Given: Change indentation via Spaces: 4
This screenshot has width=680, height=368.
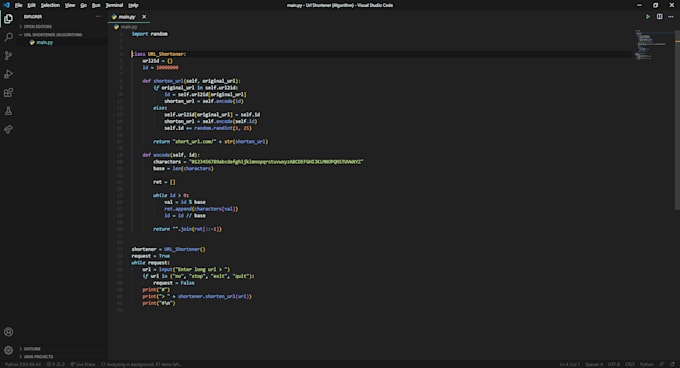Looking at the screenshot, I should [594, 364].
